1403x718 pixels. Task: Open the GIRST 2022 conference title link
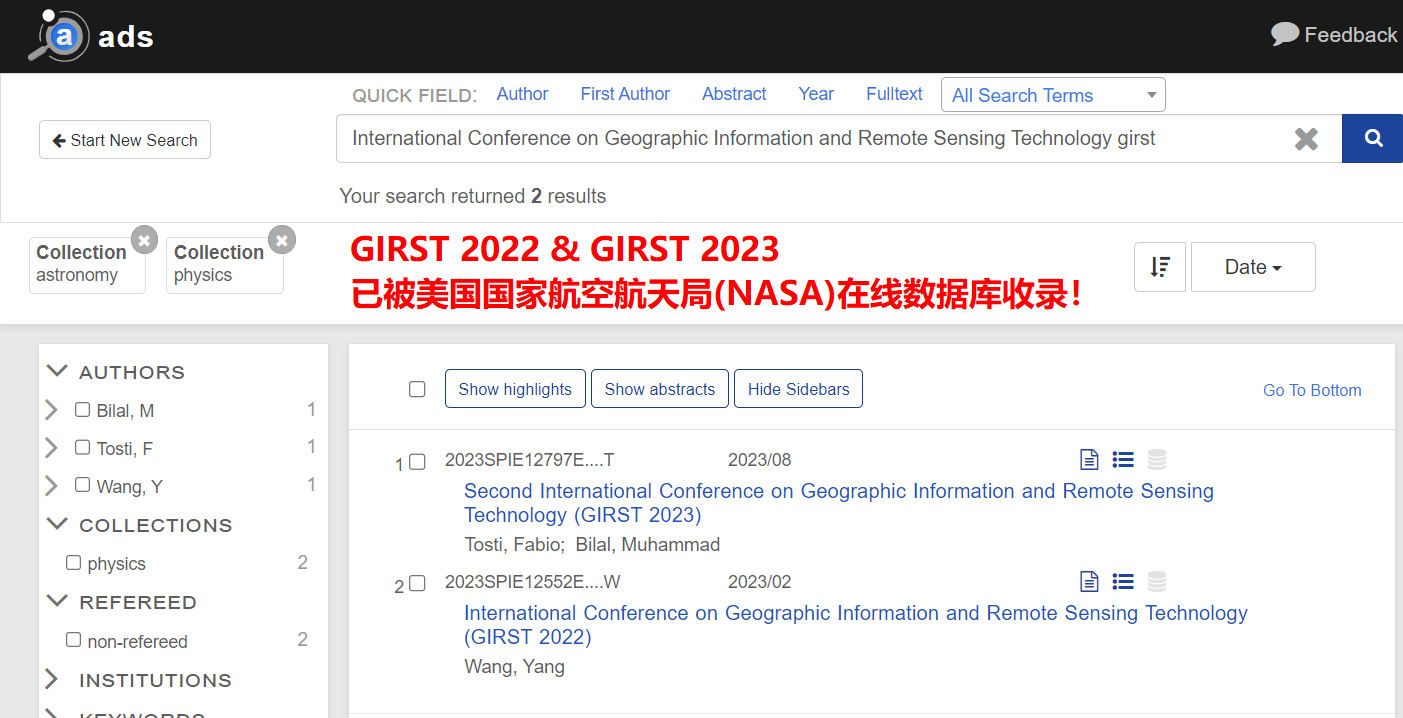856,625
